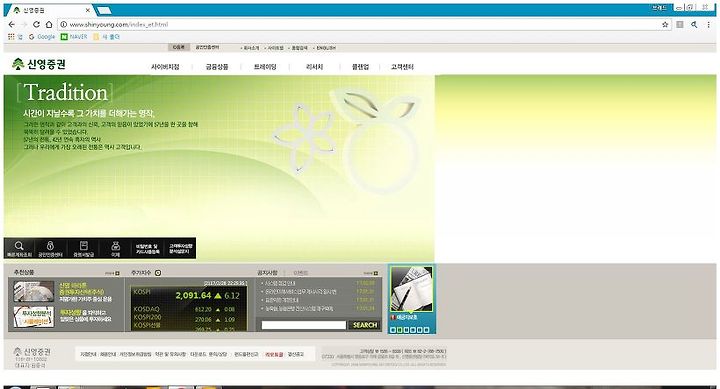The image size is (720, 389).
Task: Select the last banner pagination square
Action: tap(427, 330)
